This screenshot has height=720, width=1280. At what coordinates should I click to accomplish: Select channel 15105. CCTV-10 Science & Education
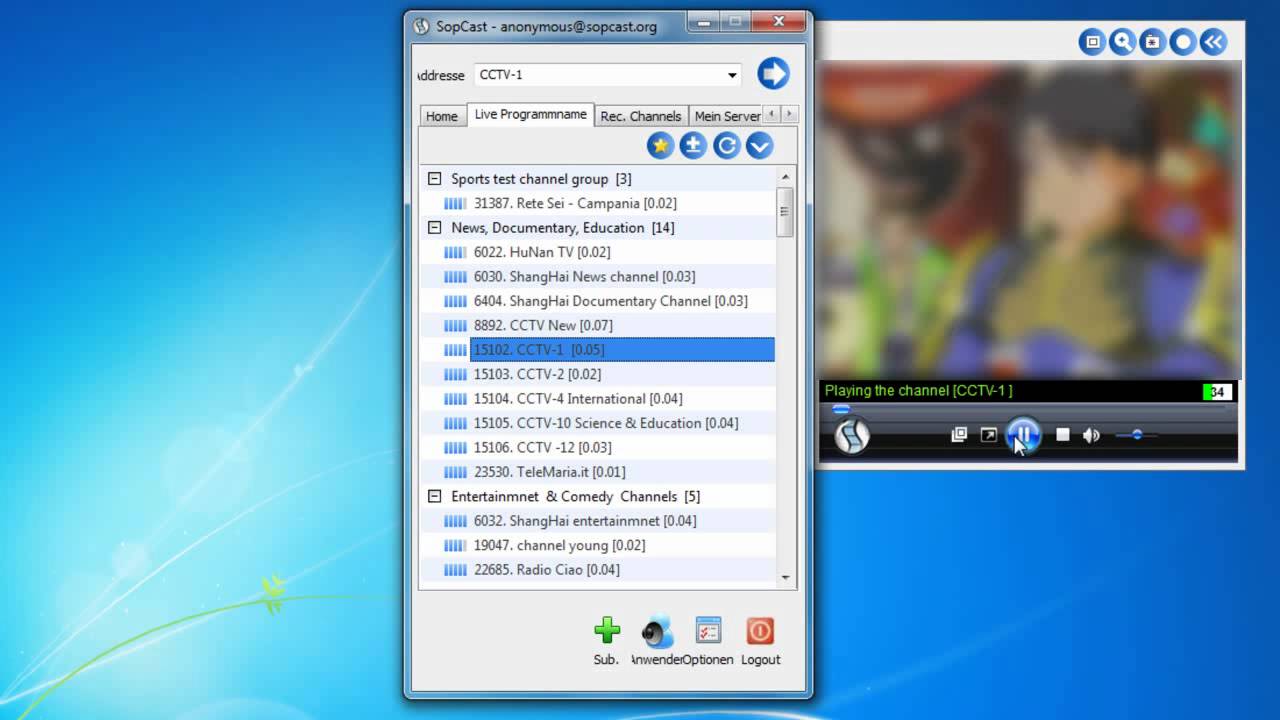(606, 423)
